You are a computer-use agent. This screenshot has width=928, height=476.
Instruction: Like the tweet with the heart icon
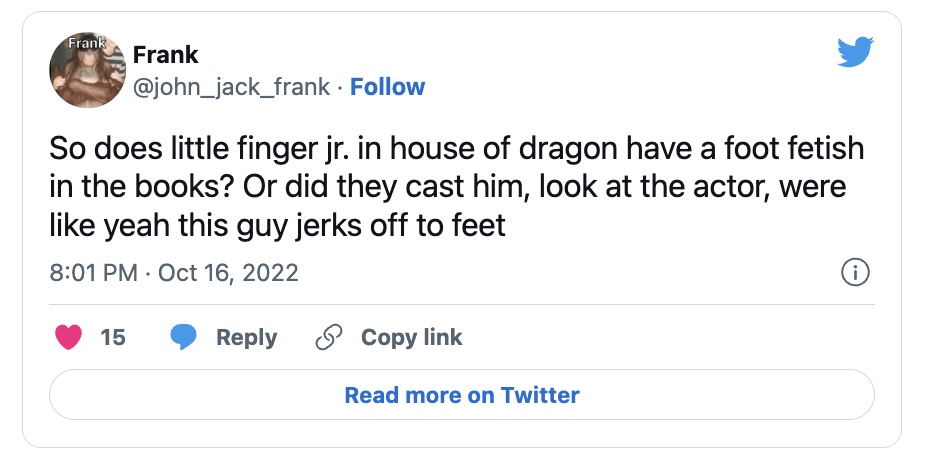click(x=68, y=337)
